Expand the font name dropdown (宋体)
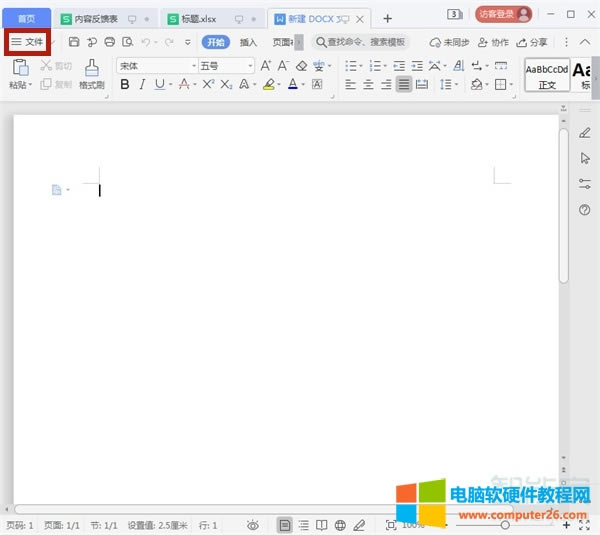600x535 pixels. pos(194,66)
